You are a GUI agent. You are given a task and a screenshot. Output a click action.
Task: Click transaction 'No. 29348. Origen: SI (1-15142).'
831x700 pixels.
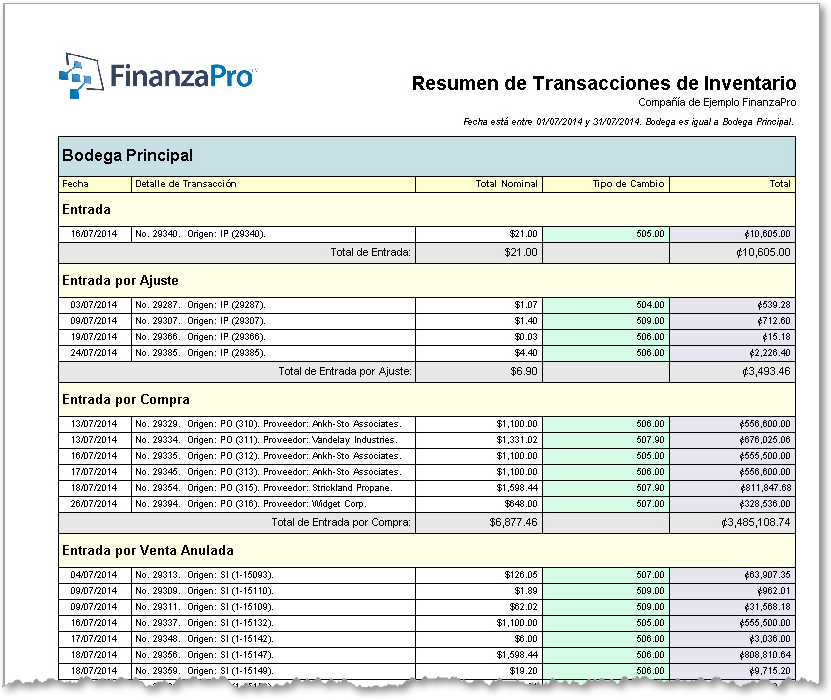[x=204, y=639]
